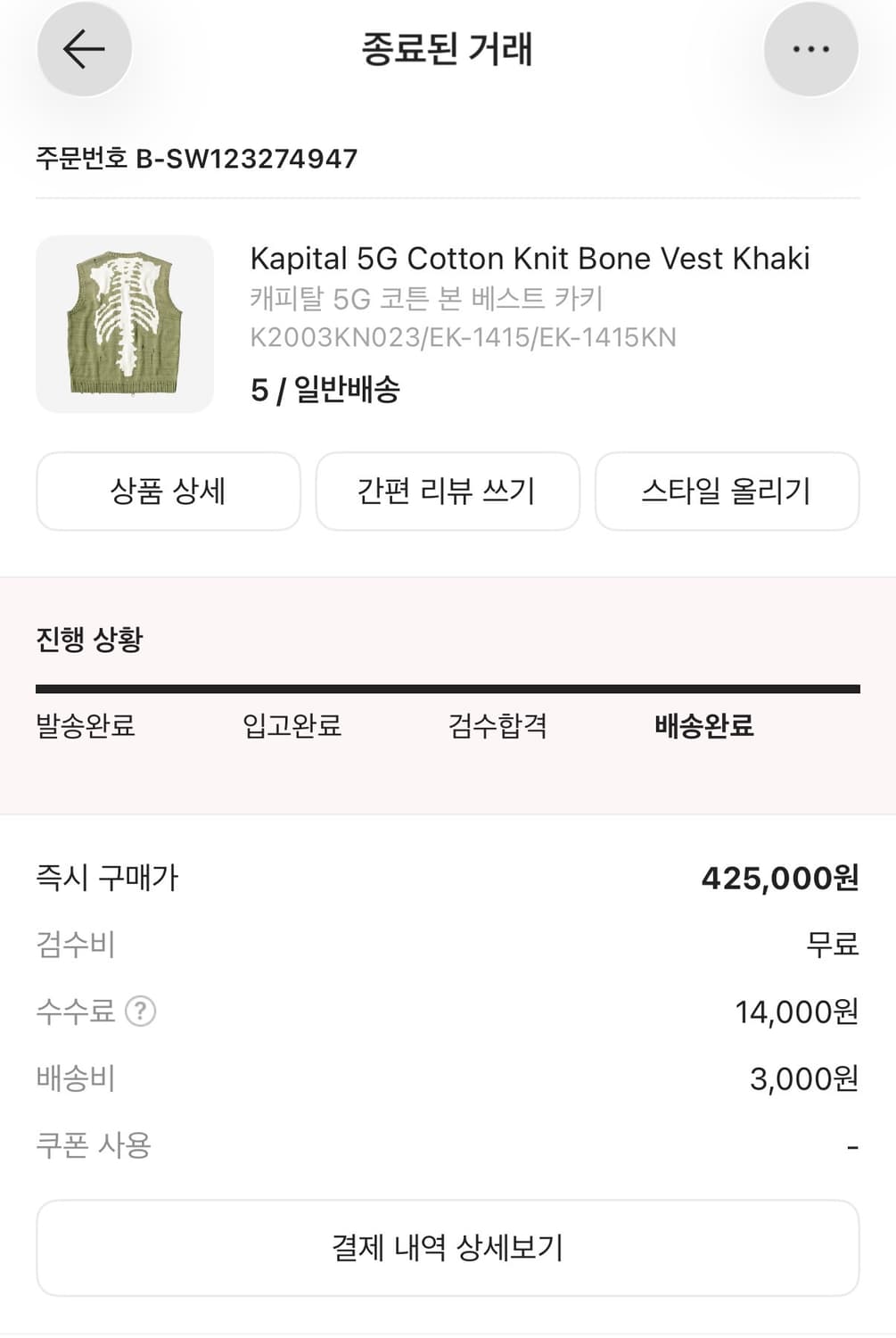Open the more options ellipsis menu
This screenshot has width=896, height=1338.
[810, 49]
